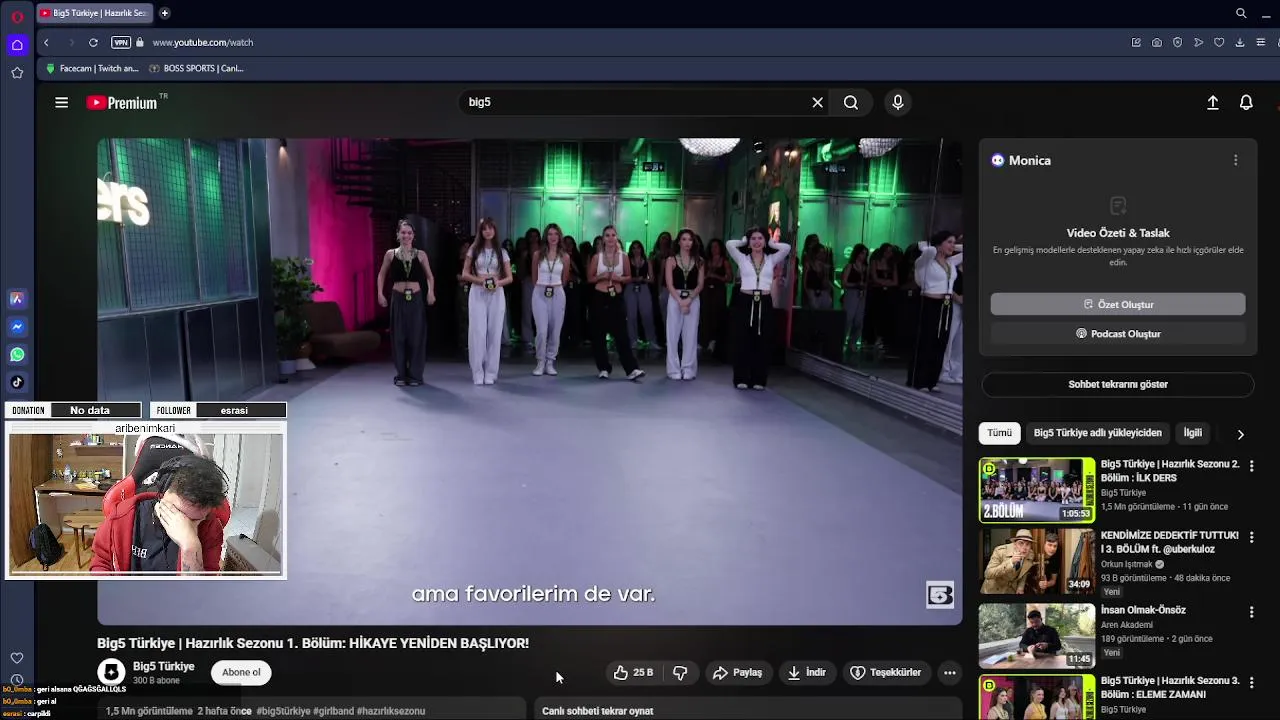Screen dimensions: 1280x720
Task: Open ad blocker shield icon
Action: pos(1177,42)
